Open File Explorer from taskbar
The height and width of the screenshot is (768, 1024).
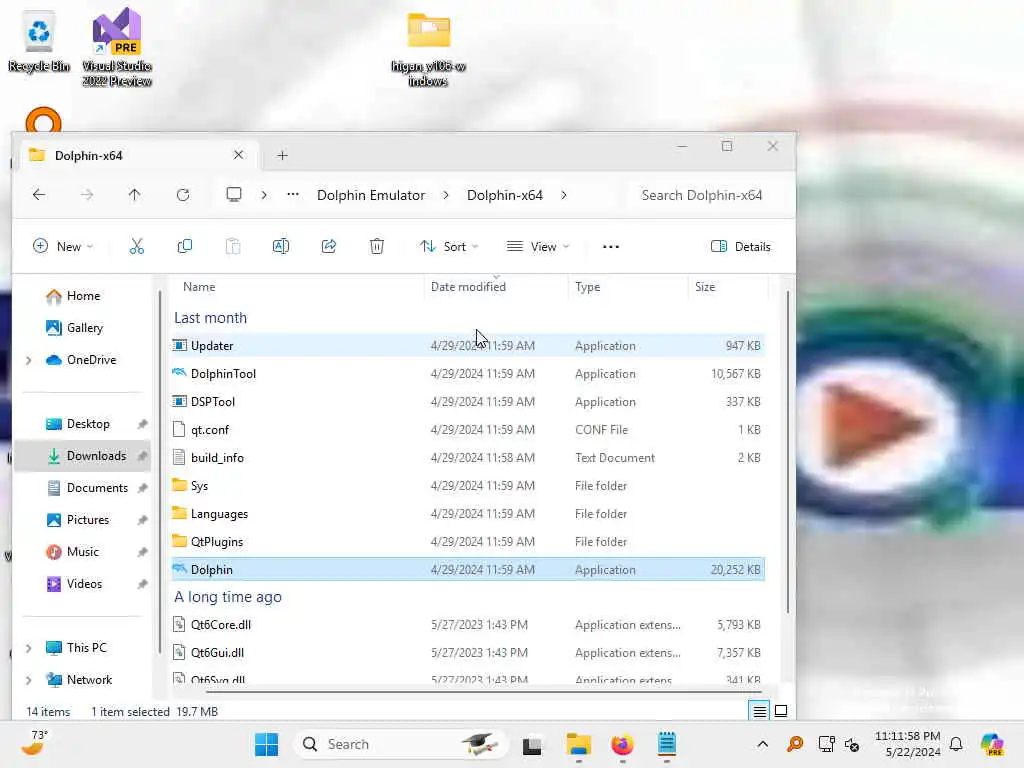[579, 744]
